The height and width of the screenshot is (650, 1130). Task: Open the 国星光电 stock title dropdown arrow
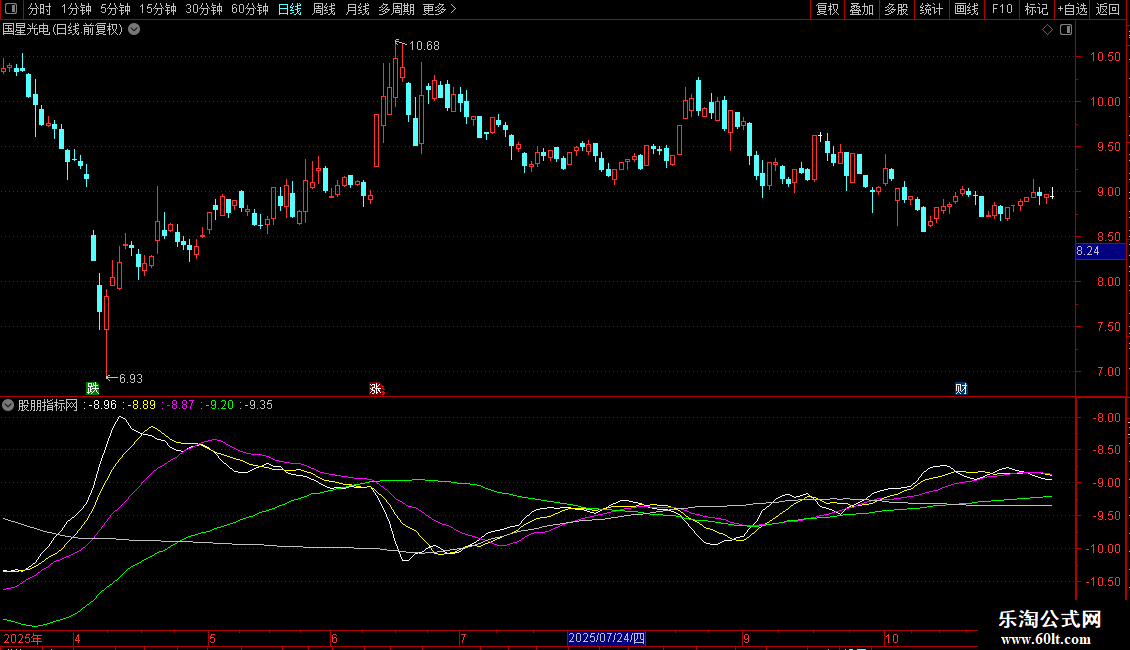[134, 30]
